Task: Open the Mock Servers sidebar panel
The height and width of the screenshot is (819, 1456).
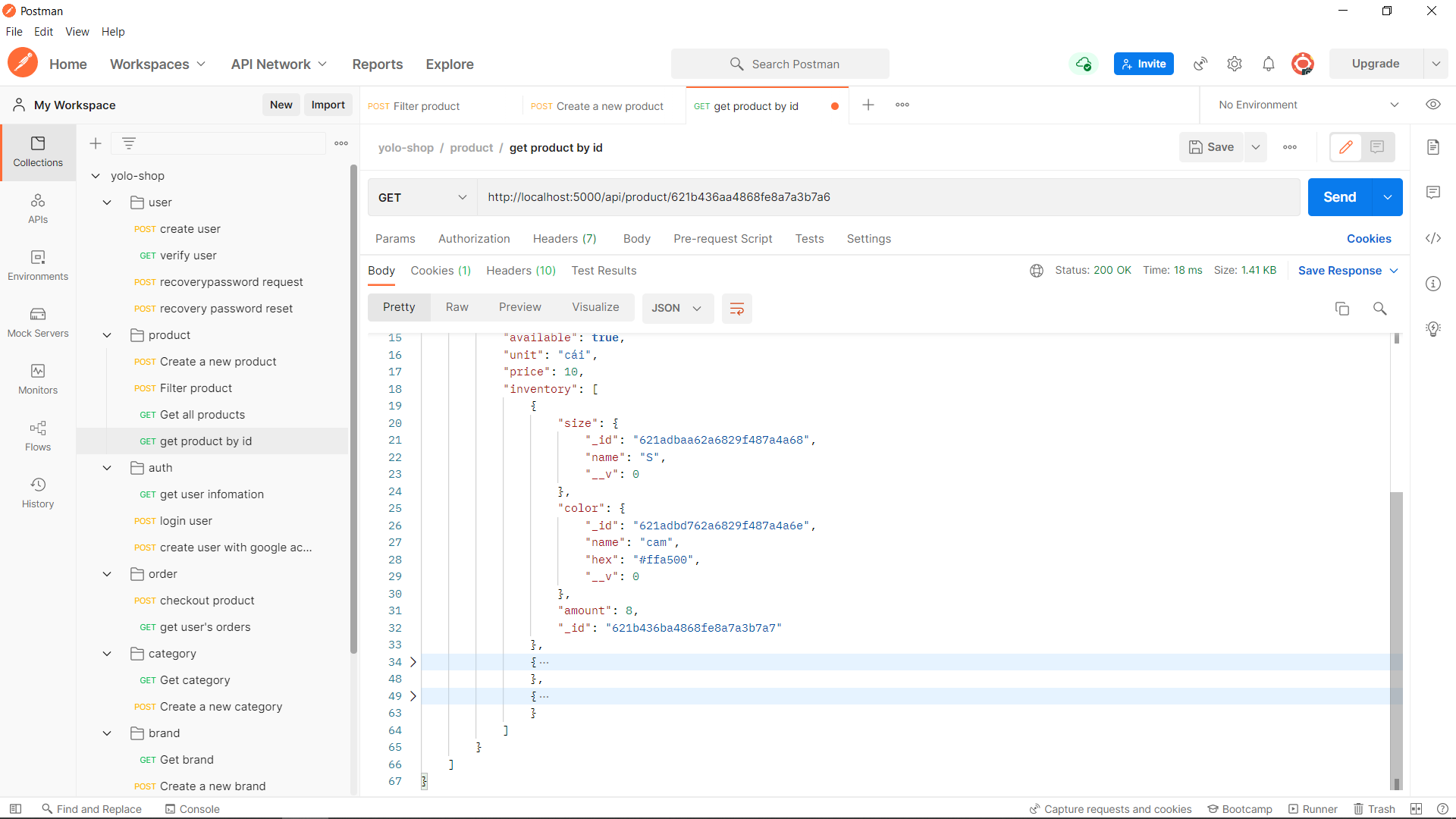Action: point(38,322)
